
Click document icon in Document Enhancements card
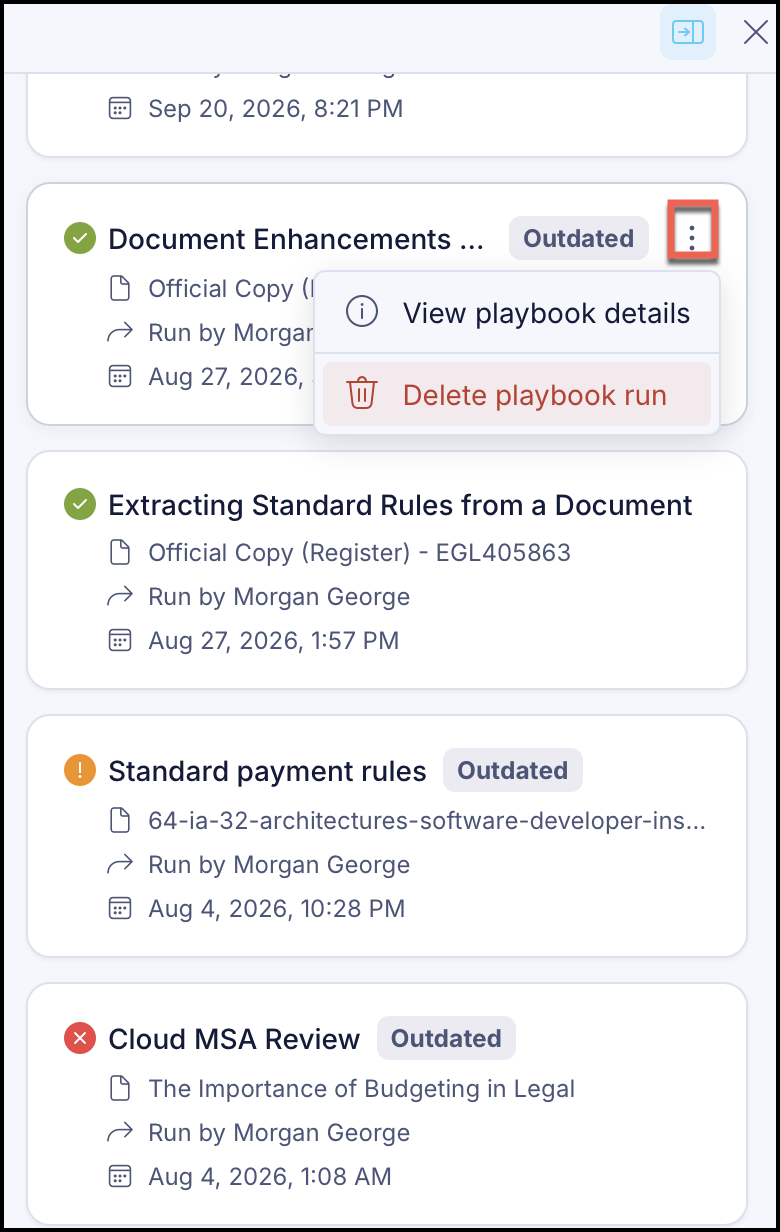click(x=119, y=289)
